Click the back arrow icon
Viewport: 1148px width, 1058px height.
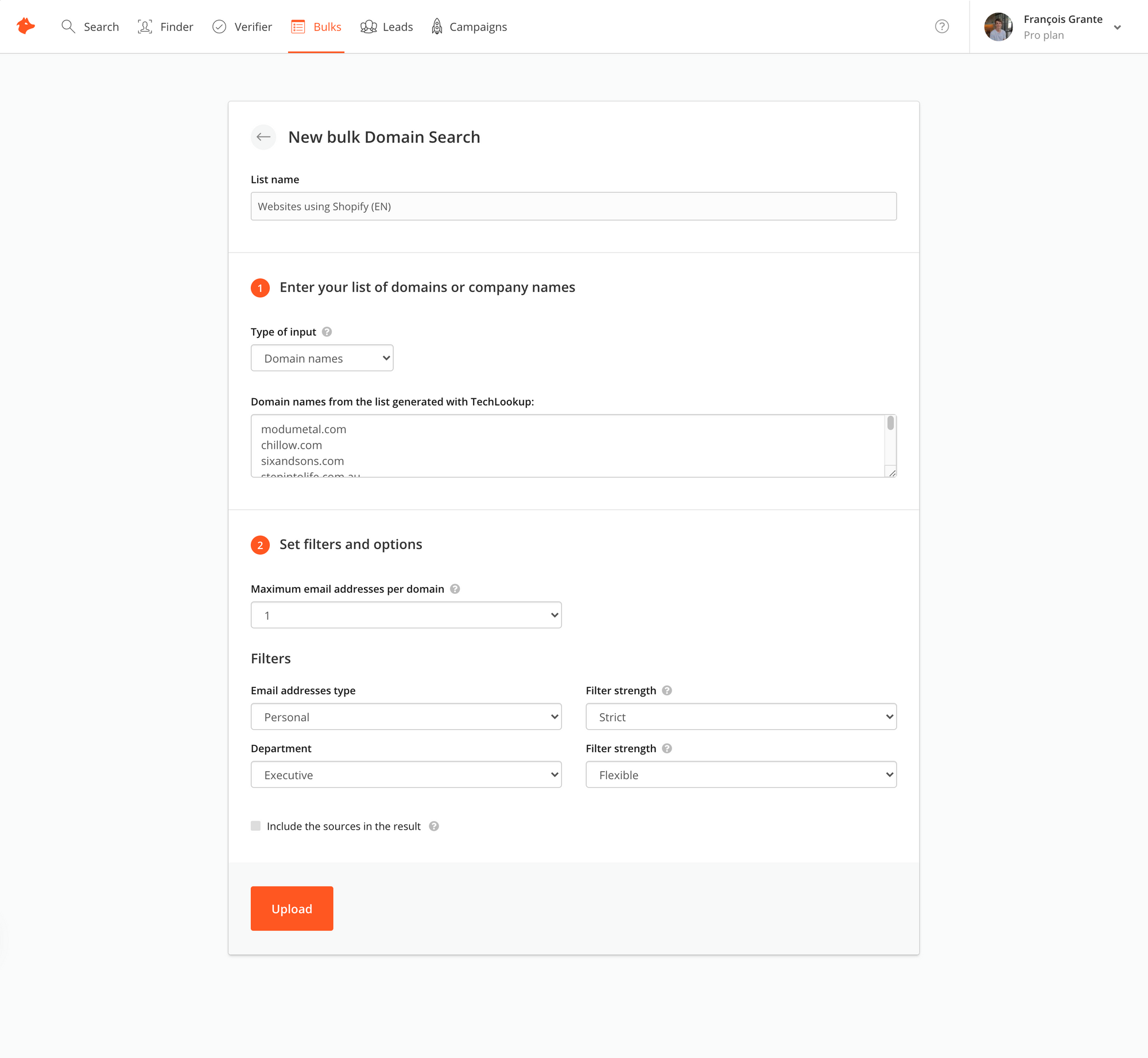[263, 136]
